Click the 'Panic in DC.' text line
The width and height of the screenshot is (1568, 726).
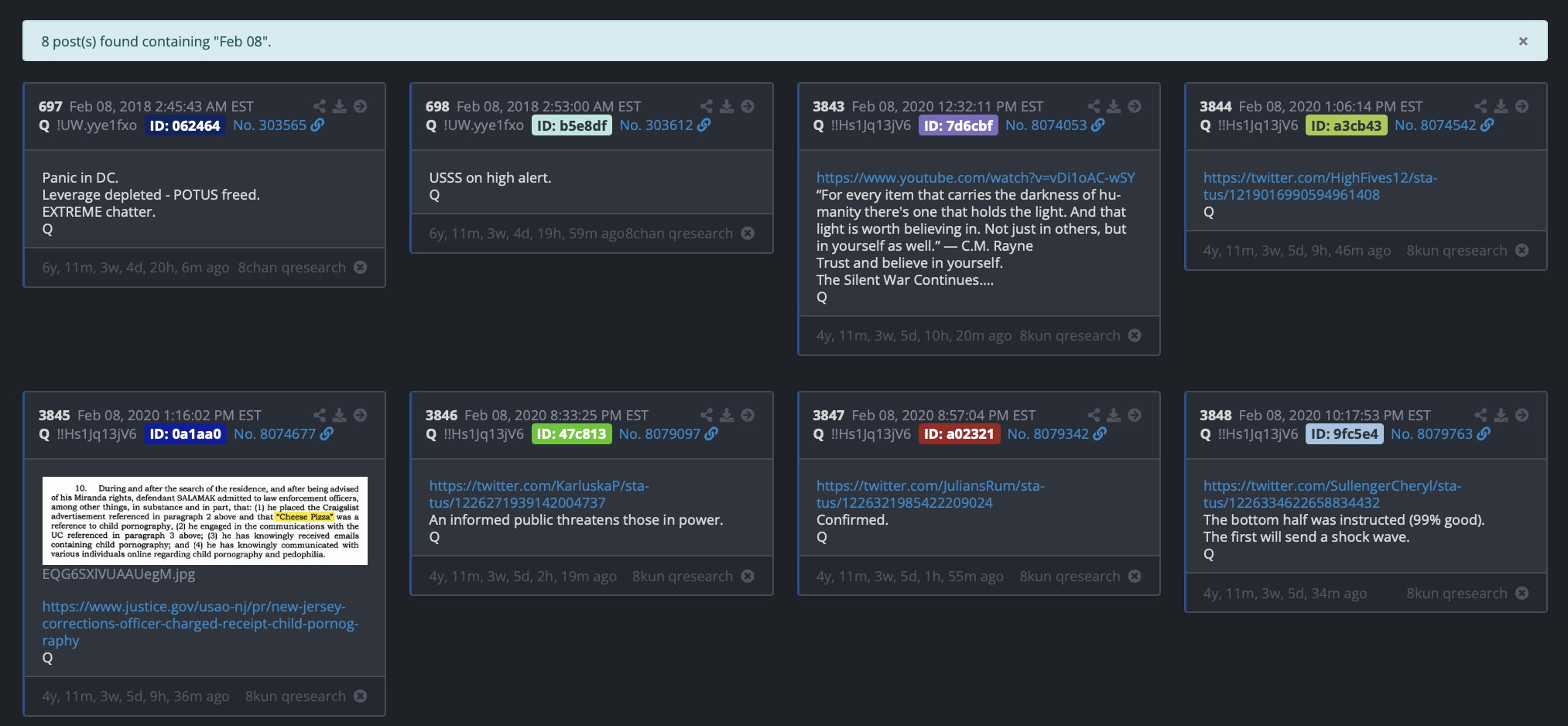coord(80,178)
